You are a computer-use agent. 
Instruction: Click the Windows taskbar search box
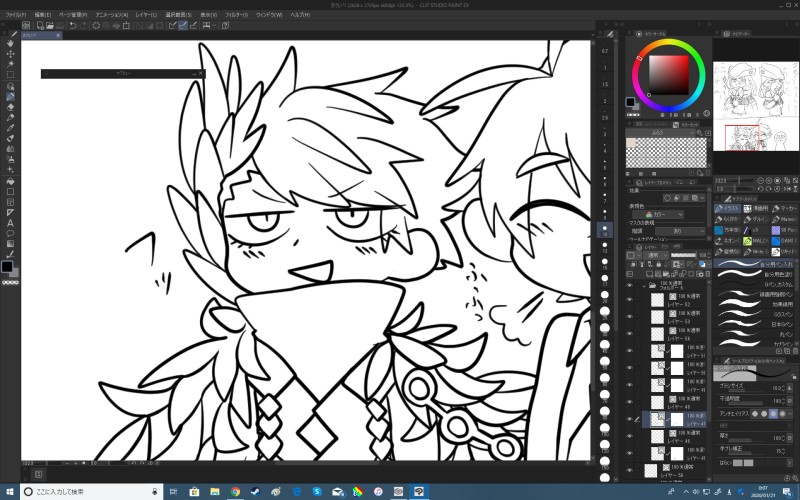(91, 492)
